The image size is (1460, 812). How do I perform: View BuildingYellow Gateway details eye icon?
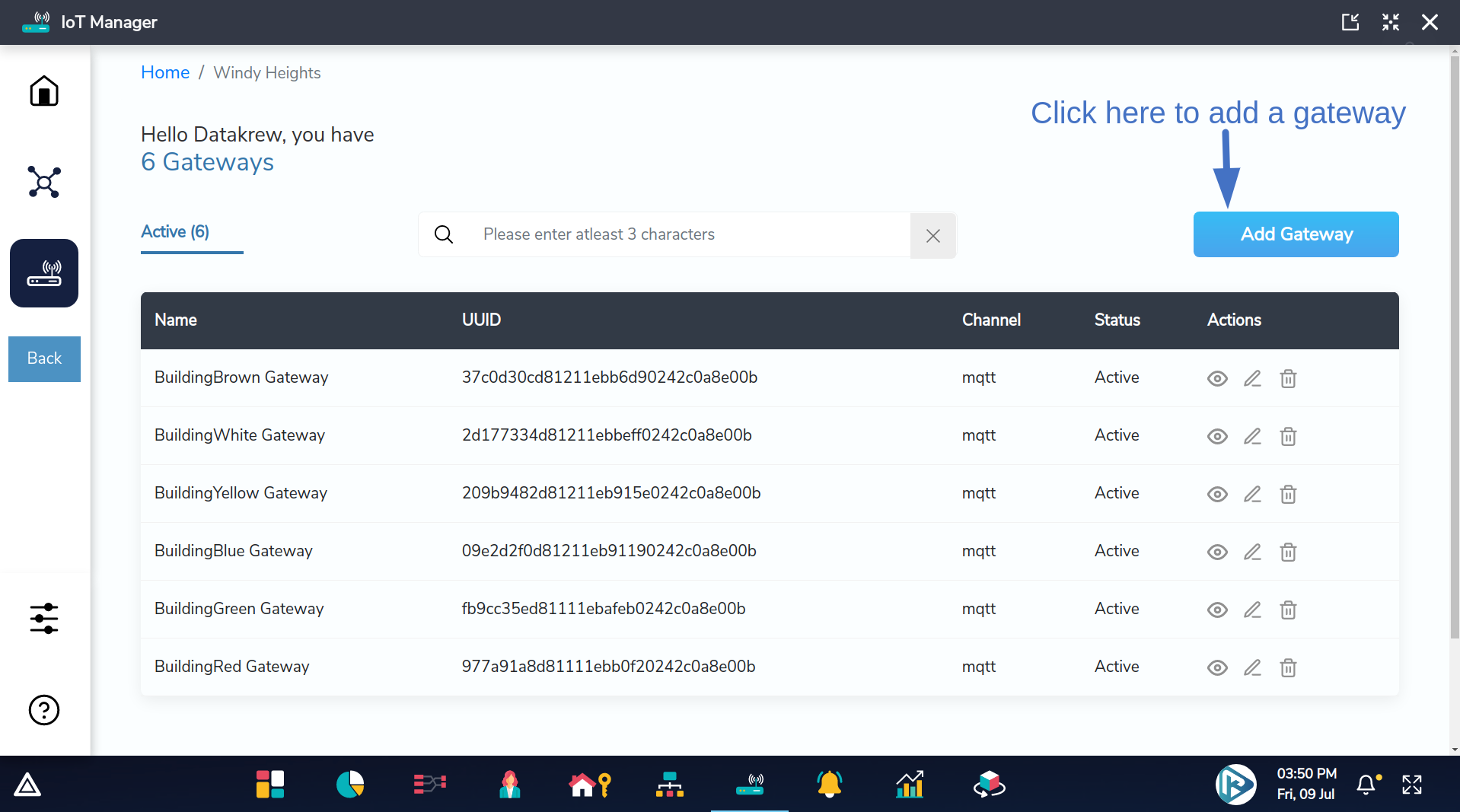pos(1217,494)
